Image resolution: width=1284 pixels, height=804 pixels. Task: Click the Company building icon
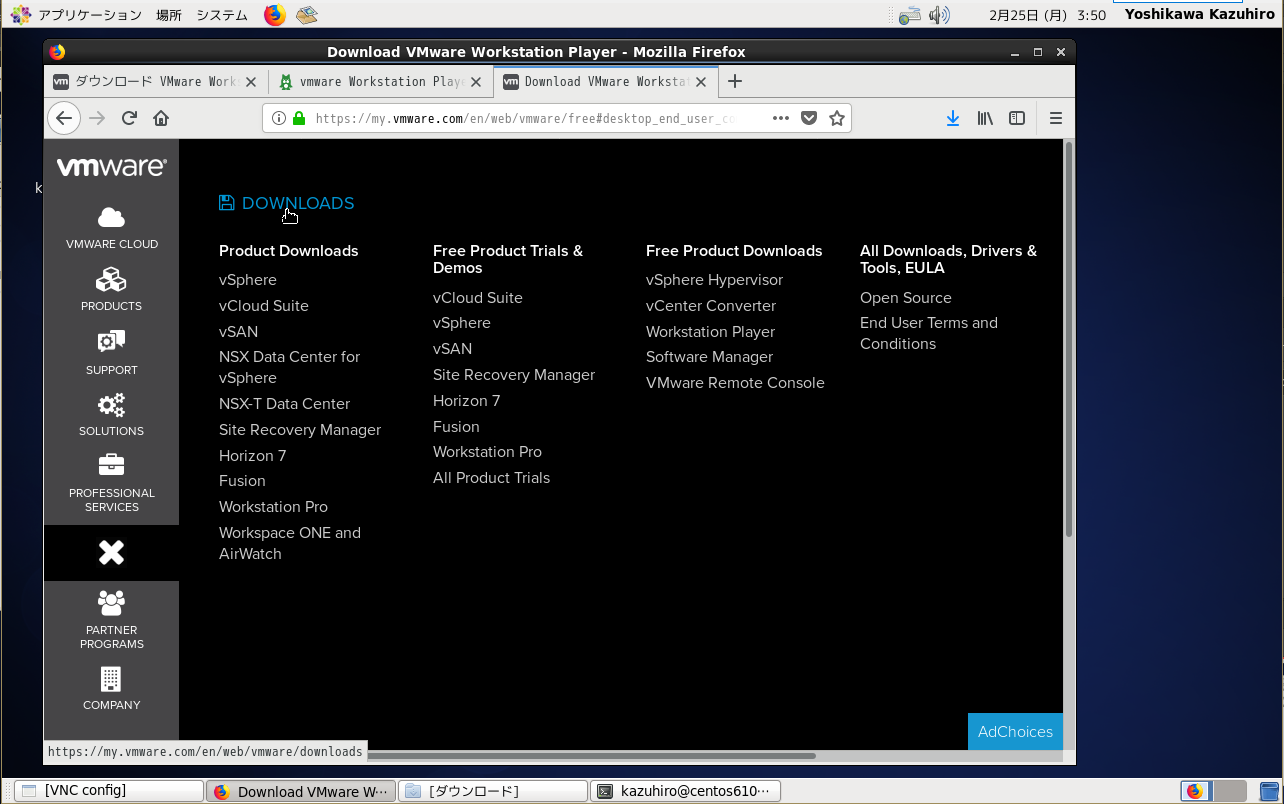click(x=111, y=679)
